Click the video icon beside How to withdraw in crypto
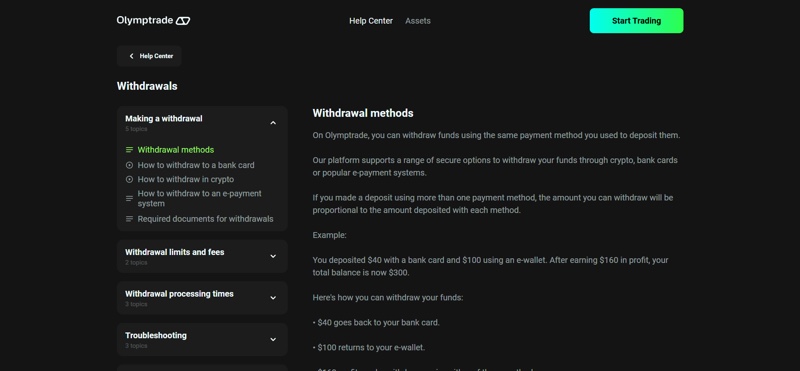The height and width of the screenshot is (371, 800). (129, 180)
